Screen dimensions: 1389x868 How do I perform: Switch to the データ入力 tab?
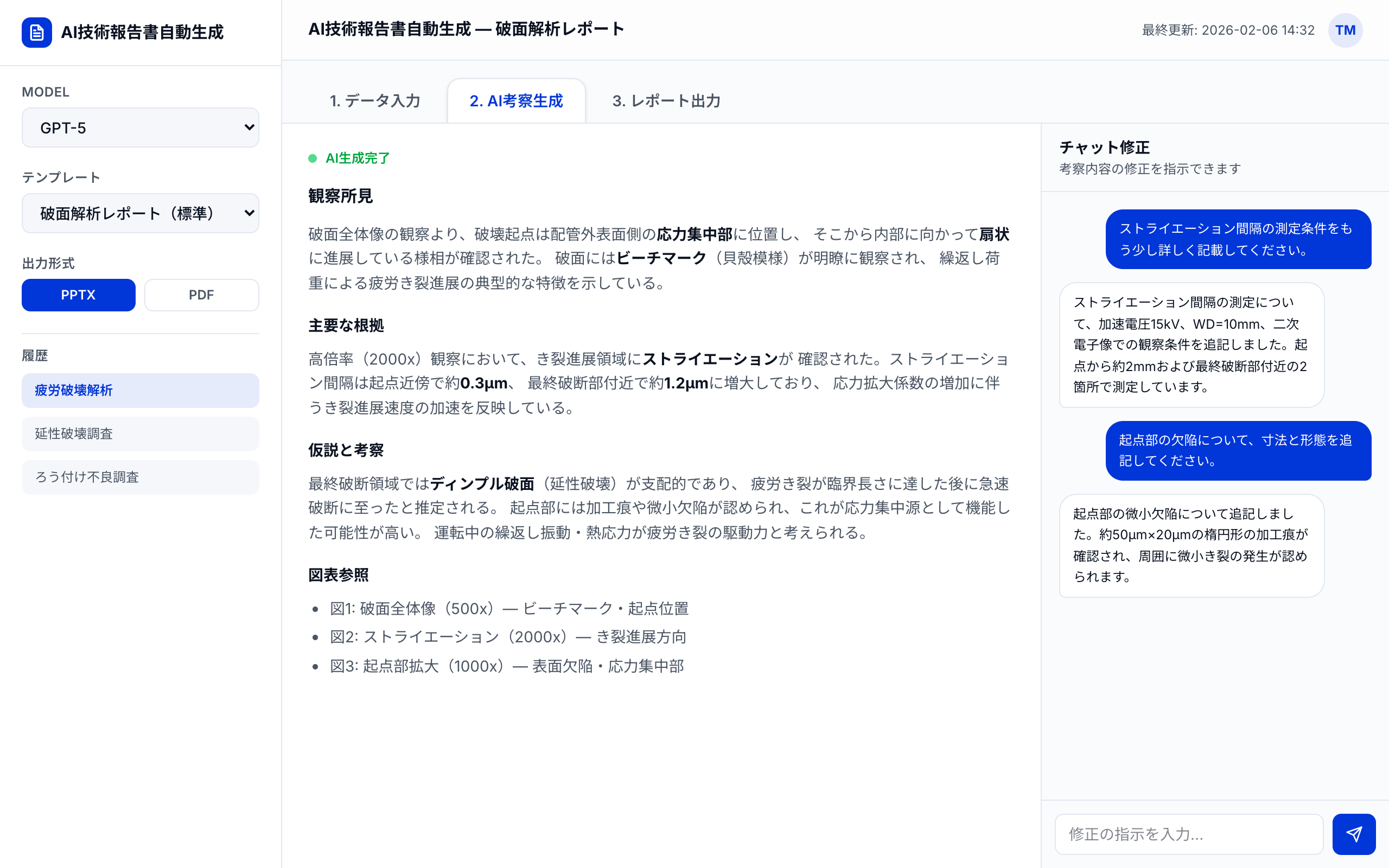pyautogui.click(x=376, y=101)
